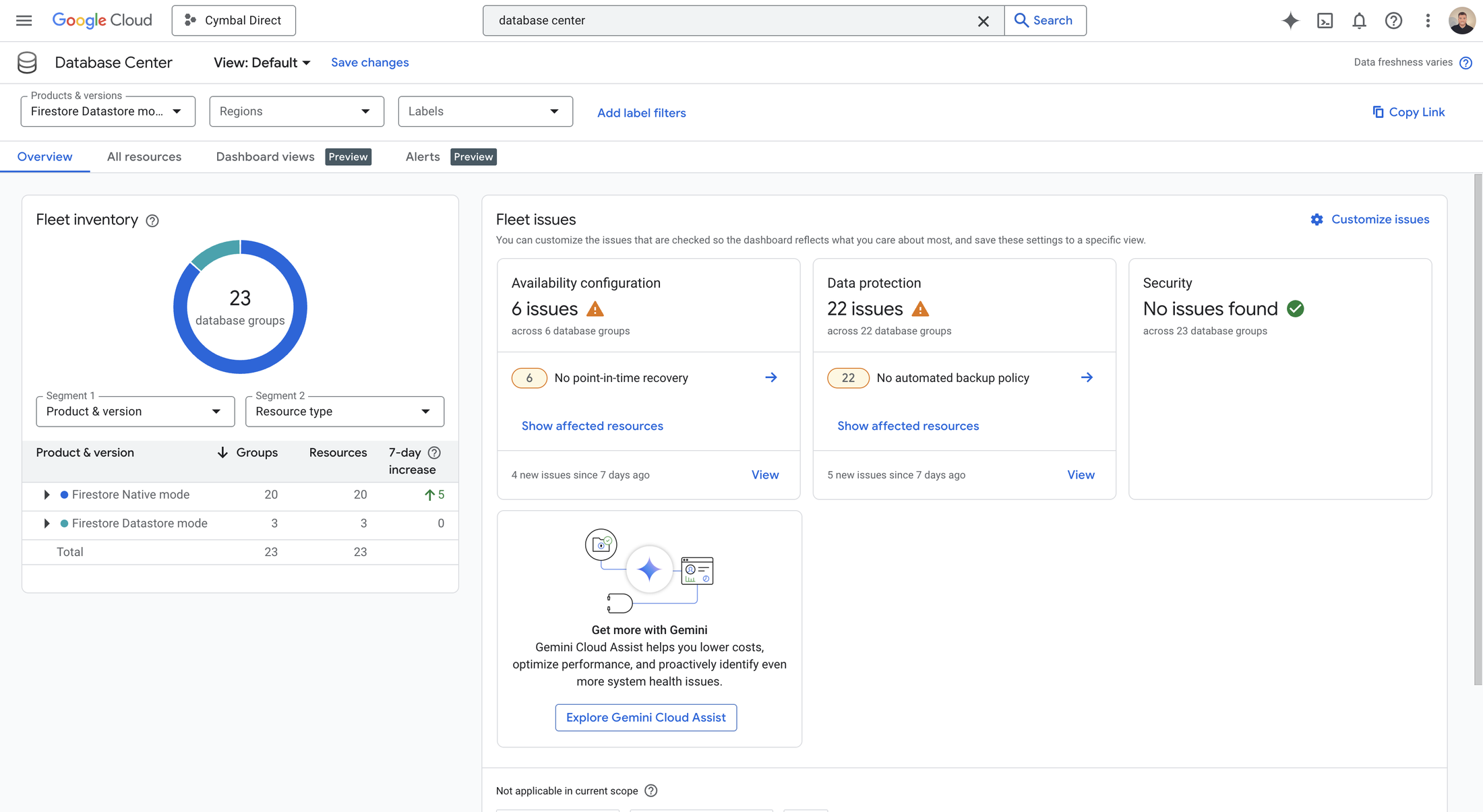Click the Resources column header
Image resolution: width=1483 pixels, height=812 pixels.
[338, 453]
